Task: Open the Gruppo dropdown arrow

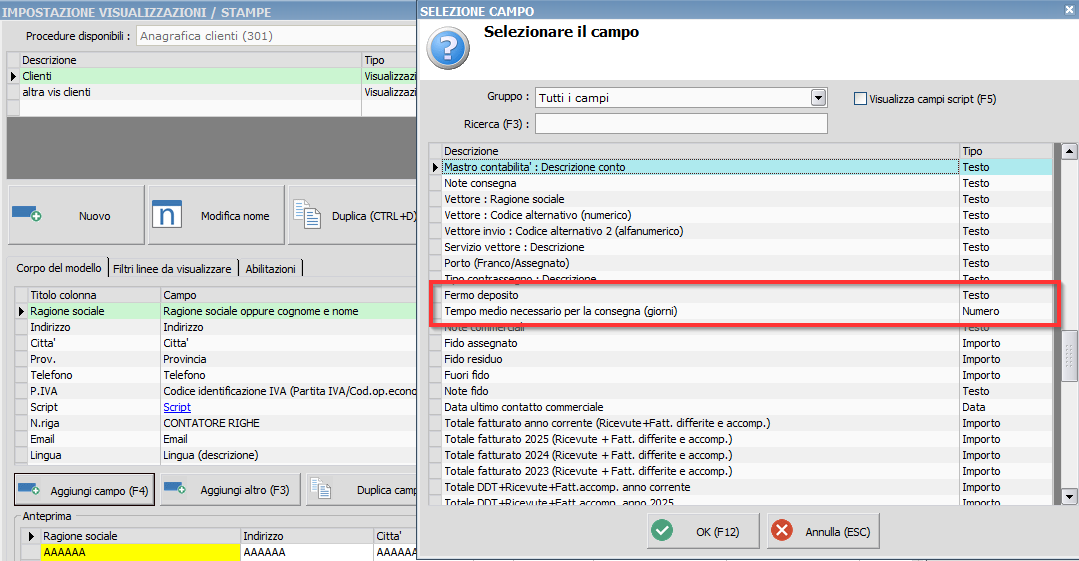Action: click(x=818, y=98)
